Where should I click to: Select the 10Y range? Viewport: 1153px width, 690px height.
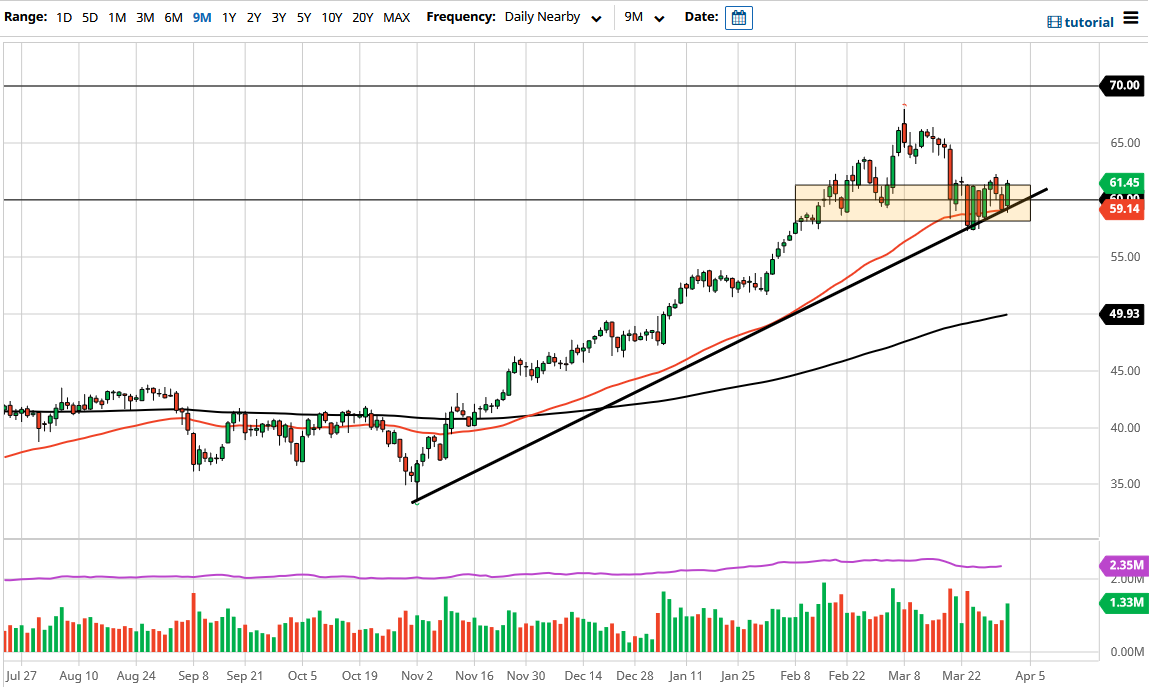[331, 17]
